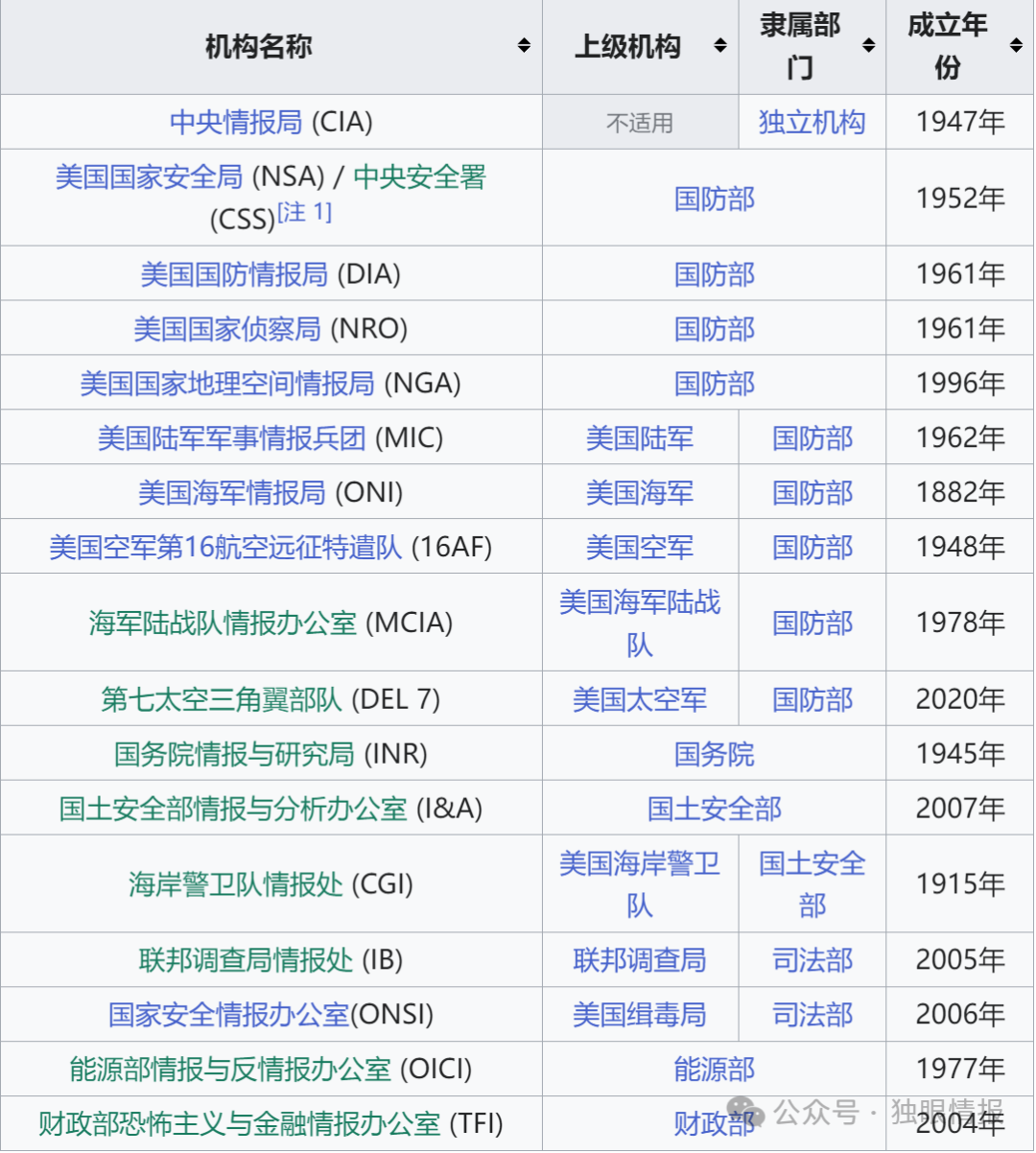Select the 1945年 founding year cell

(960, 754)
